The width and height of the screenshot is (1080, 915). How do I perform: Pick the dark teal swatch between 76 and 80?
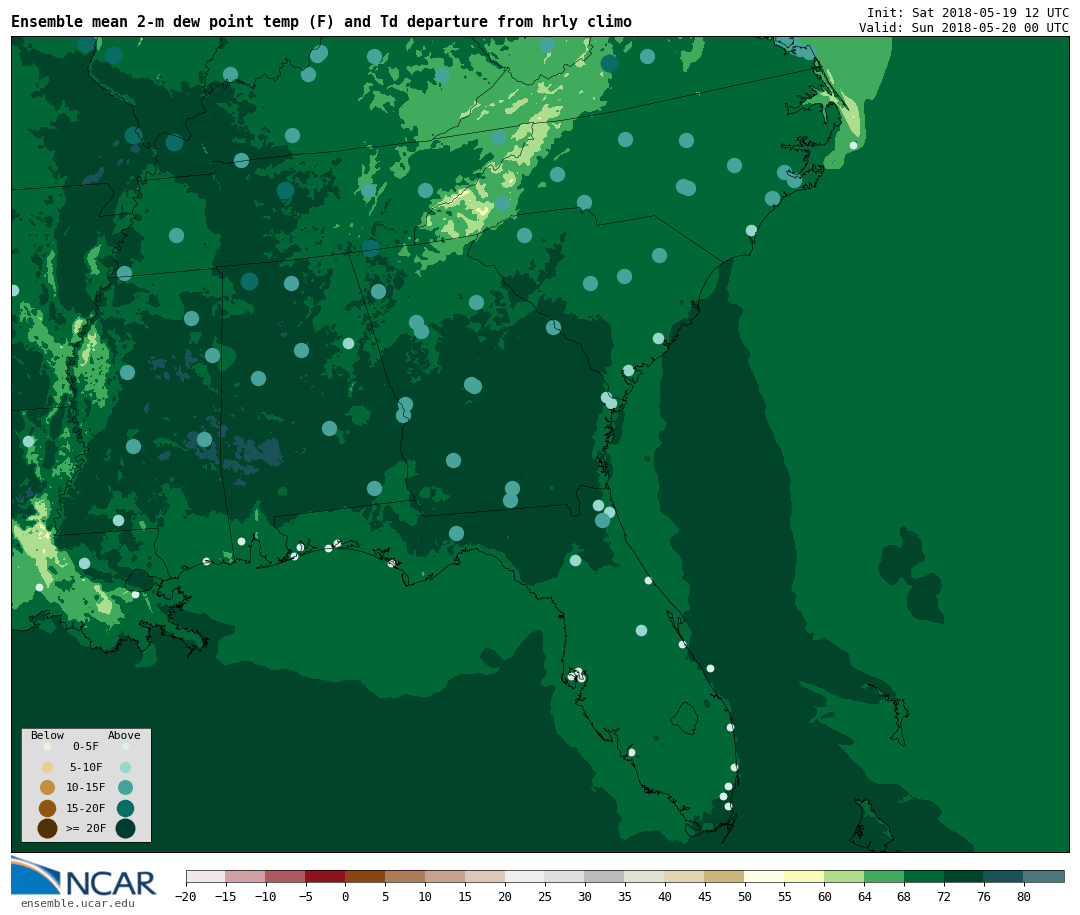1005,876
